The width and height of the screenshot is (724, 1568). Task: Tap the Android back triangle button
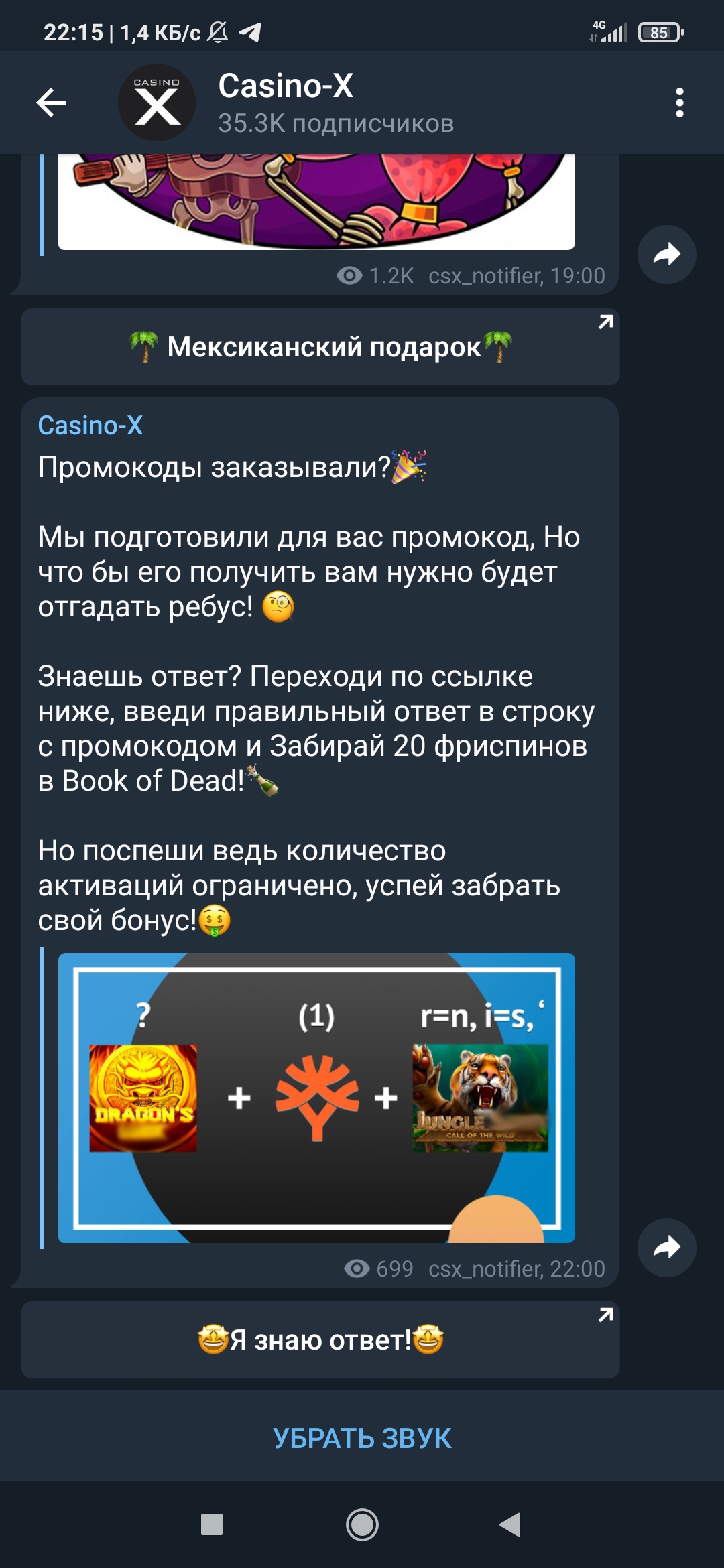pyautogui.click(x=511, y=1524)
